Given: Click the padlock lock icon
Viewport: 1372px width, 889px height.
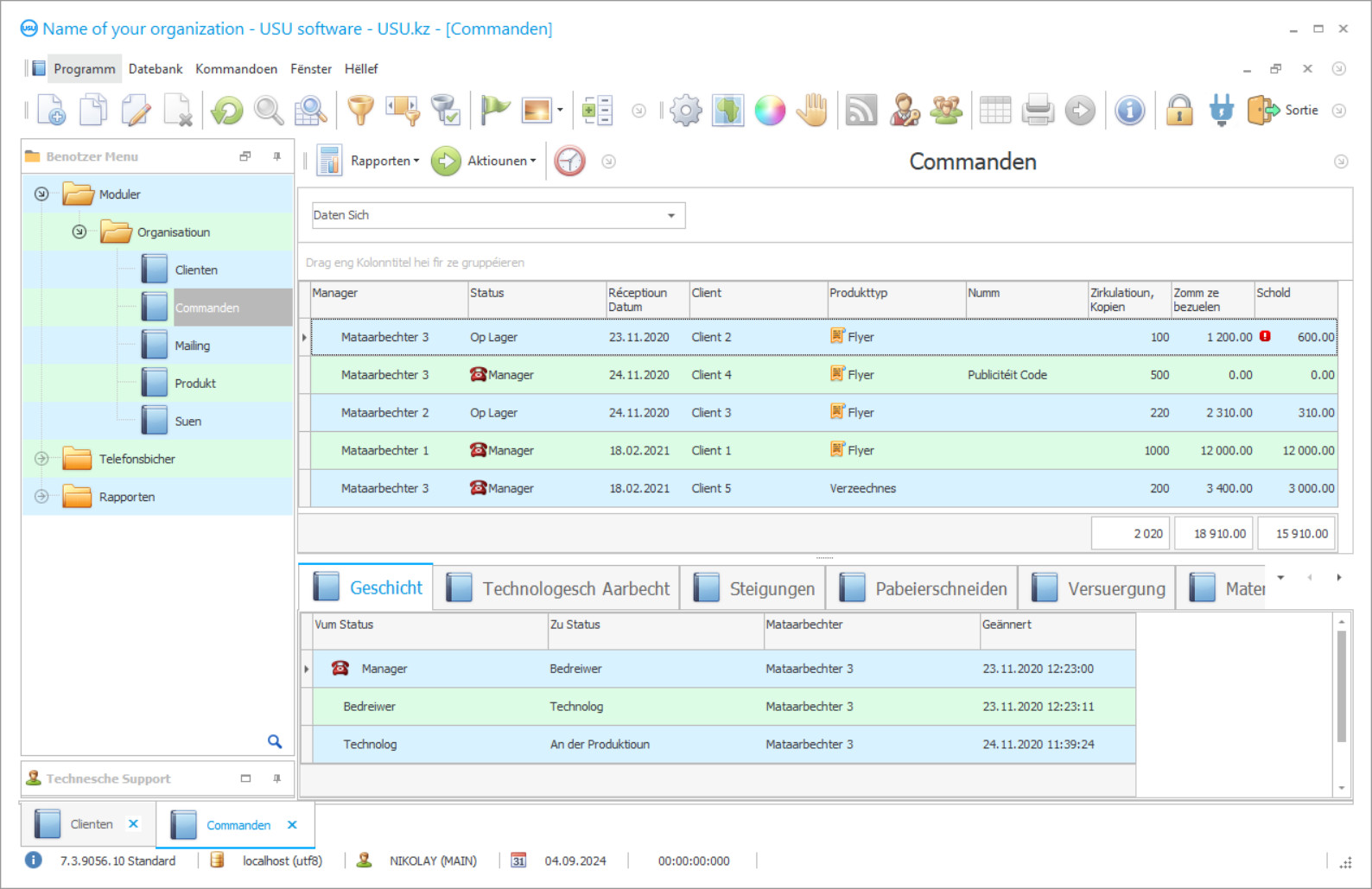Looking at the screenshot, I should pyautogui.click(x=1179, y=111).
